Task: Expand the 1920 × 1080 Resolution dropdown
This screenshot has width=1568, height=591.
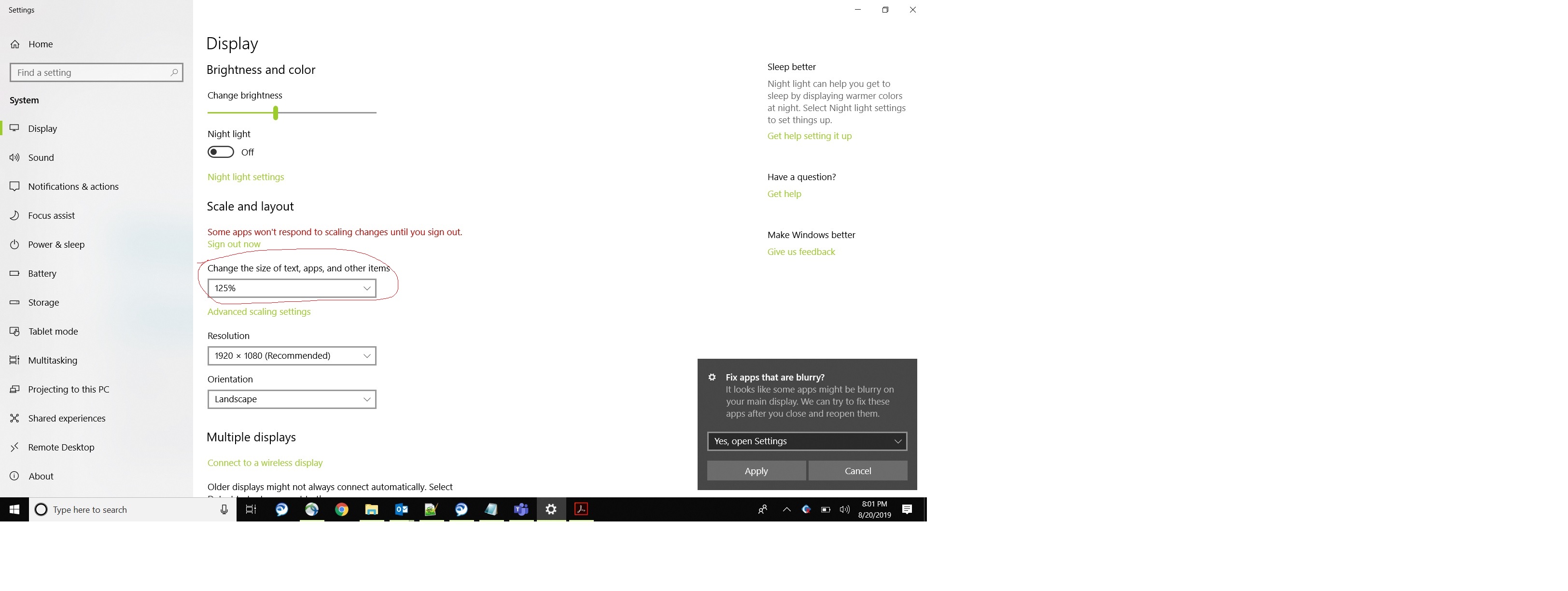Action: click(292, 356)
